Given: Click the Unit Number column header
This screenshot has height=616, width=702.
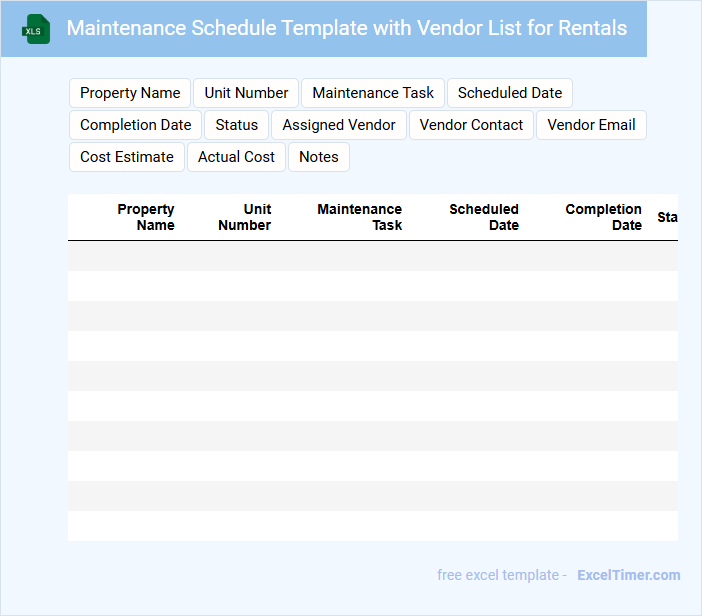Looking at the screenshot, I should (245, 217).
